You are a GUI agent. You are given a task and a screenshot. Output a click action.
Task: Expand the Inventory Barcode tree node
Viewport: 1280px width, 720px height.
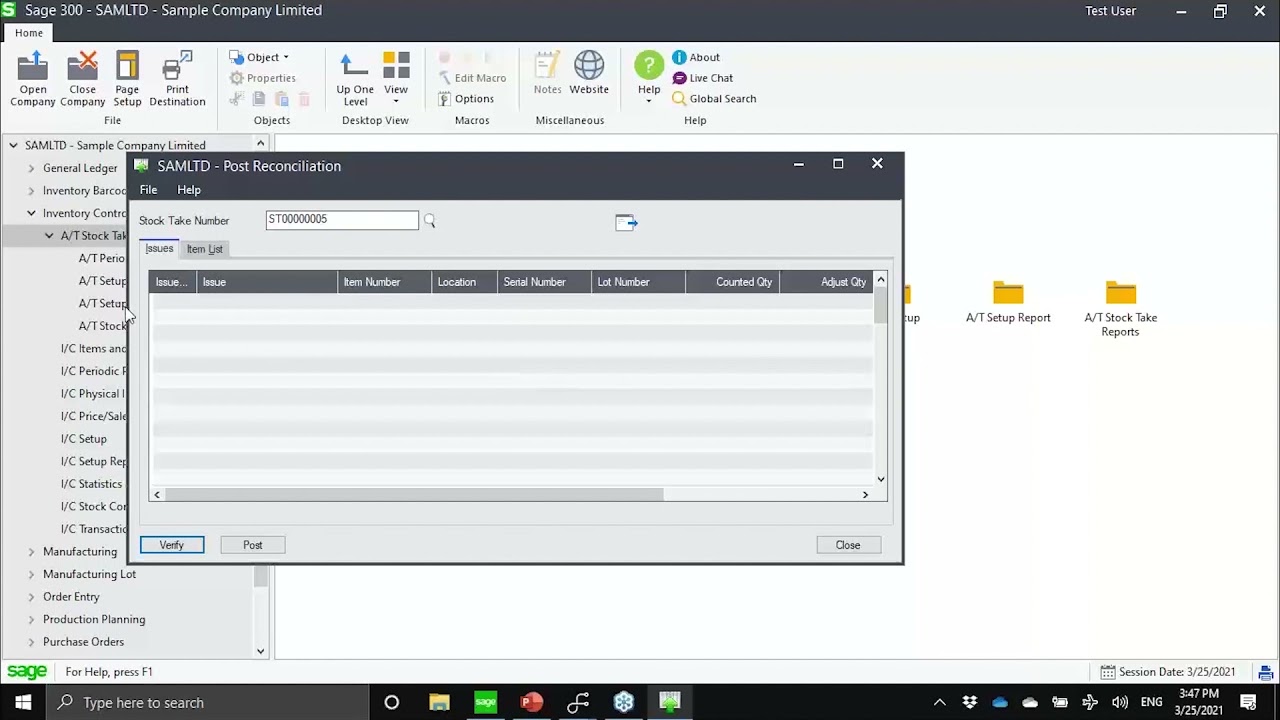(x=31, y=191)
